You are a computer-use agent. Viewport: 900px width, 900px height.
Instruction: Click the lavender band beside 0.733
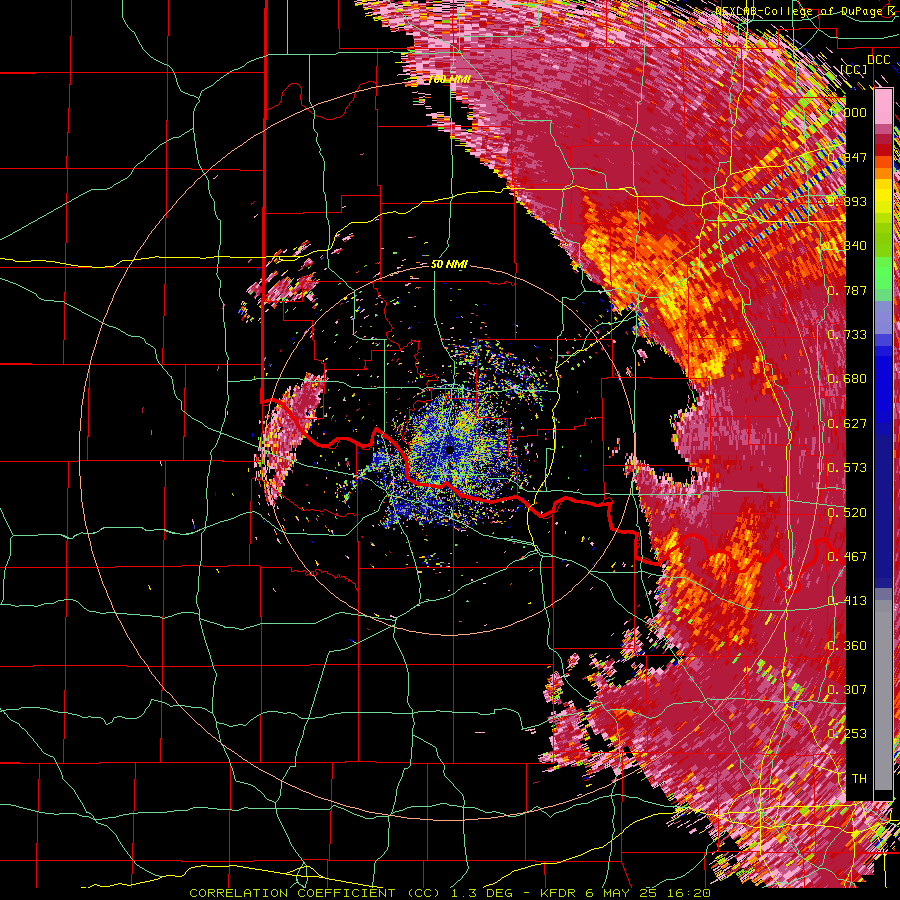pyautogui.click(x=883, y=317)
